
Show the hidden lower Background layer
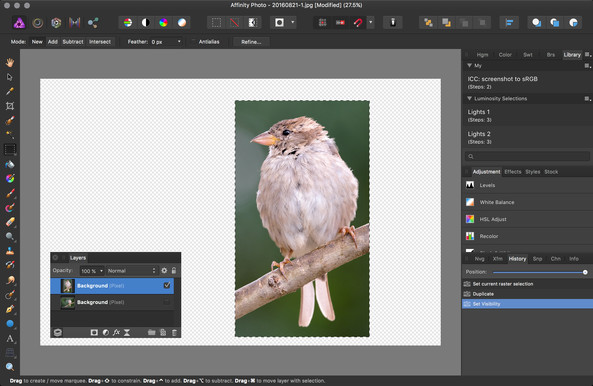coord(167,302)
